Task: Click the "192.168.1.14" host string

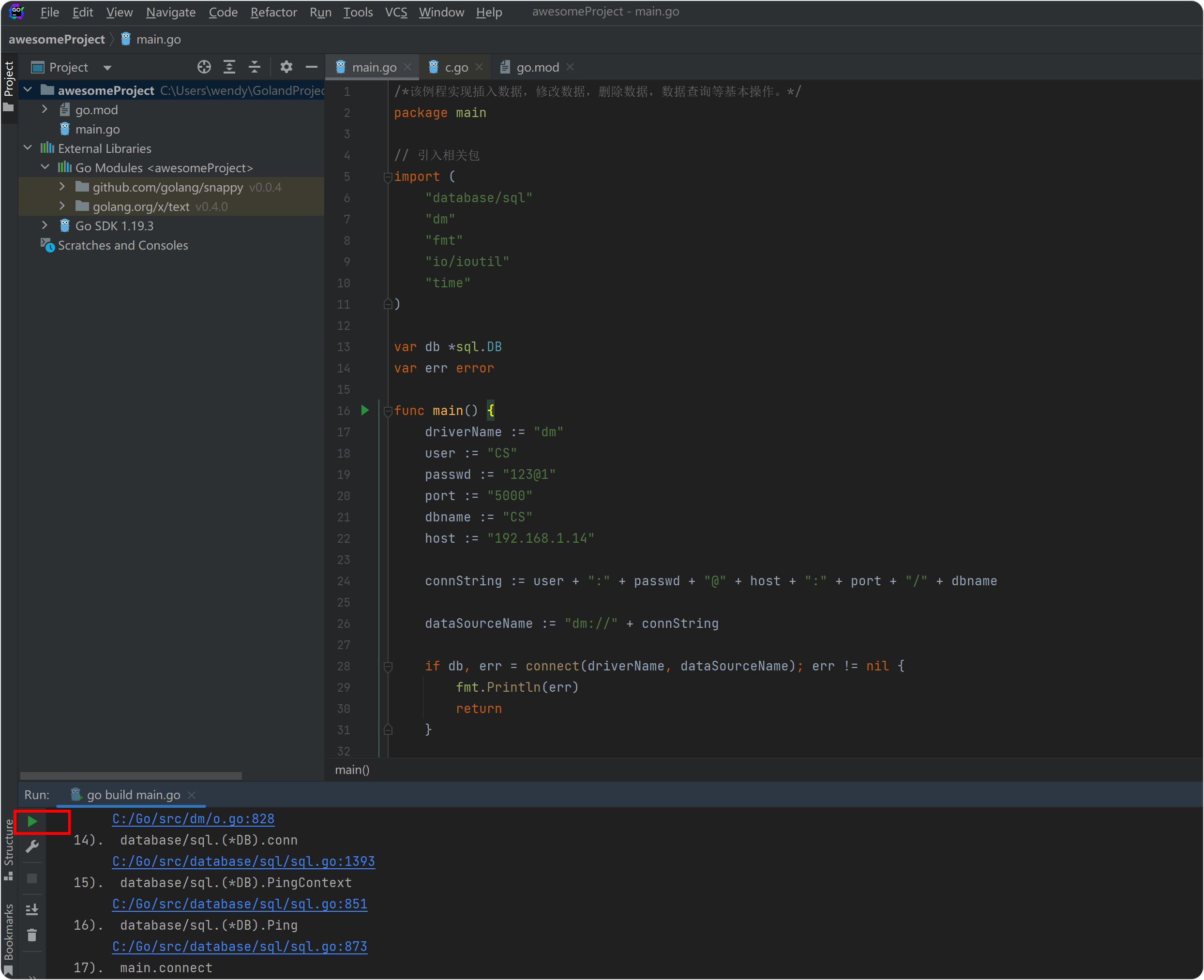Action: click(541, 538)
